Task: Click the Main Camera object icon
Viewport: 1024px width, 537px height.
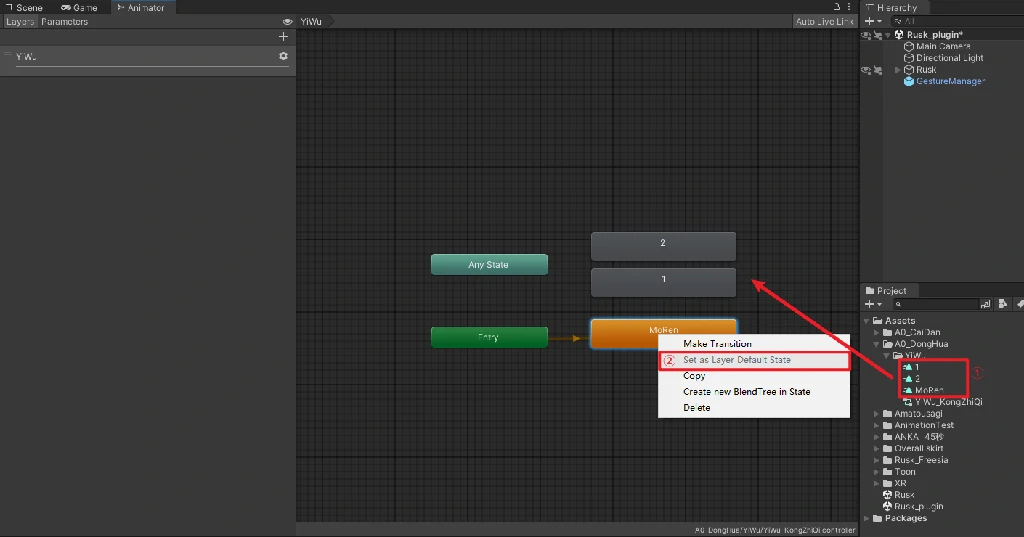Action: (x=908, y=46)
